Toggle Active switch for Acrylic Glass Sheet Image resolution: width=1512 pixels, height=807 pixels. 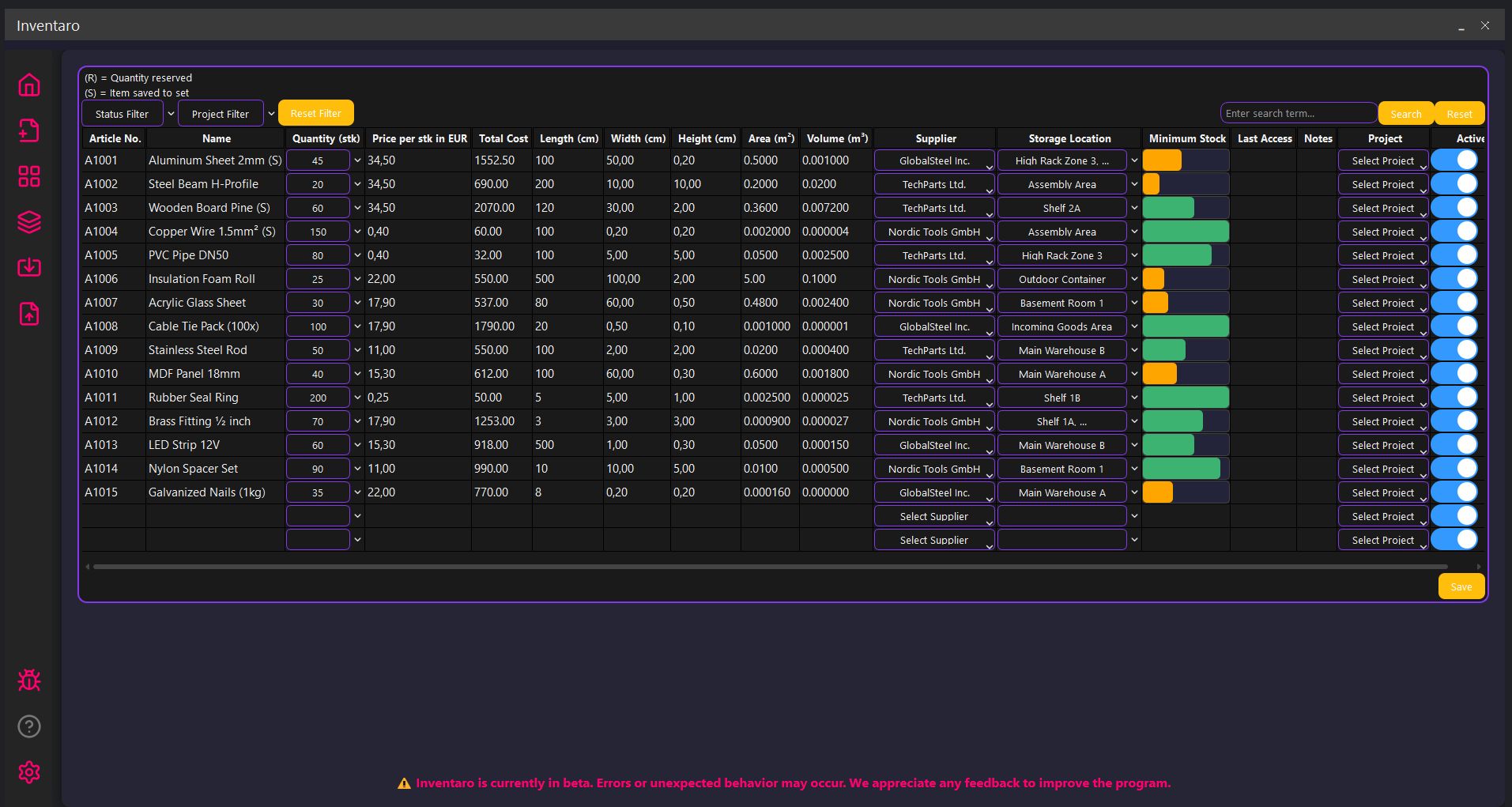click(1455, 302)
